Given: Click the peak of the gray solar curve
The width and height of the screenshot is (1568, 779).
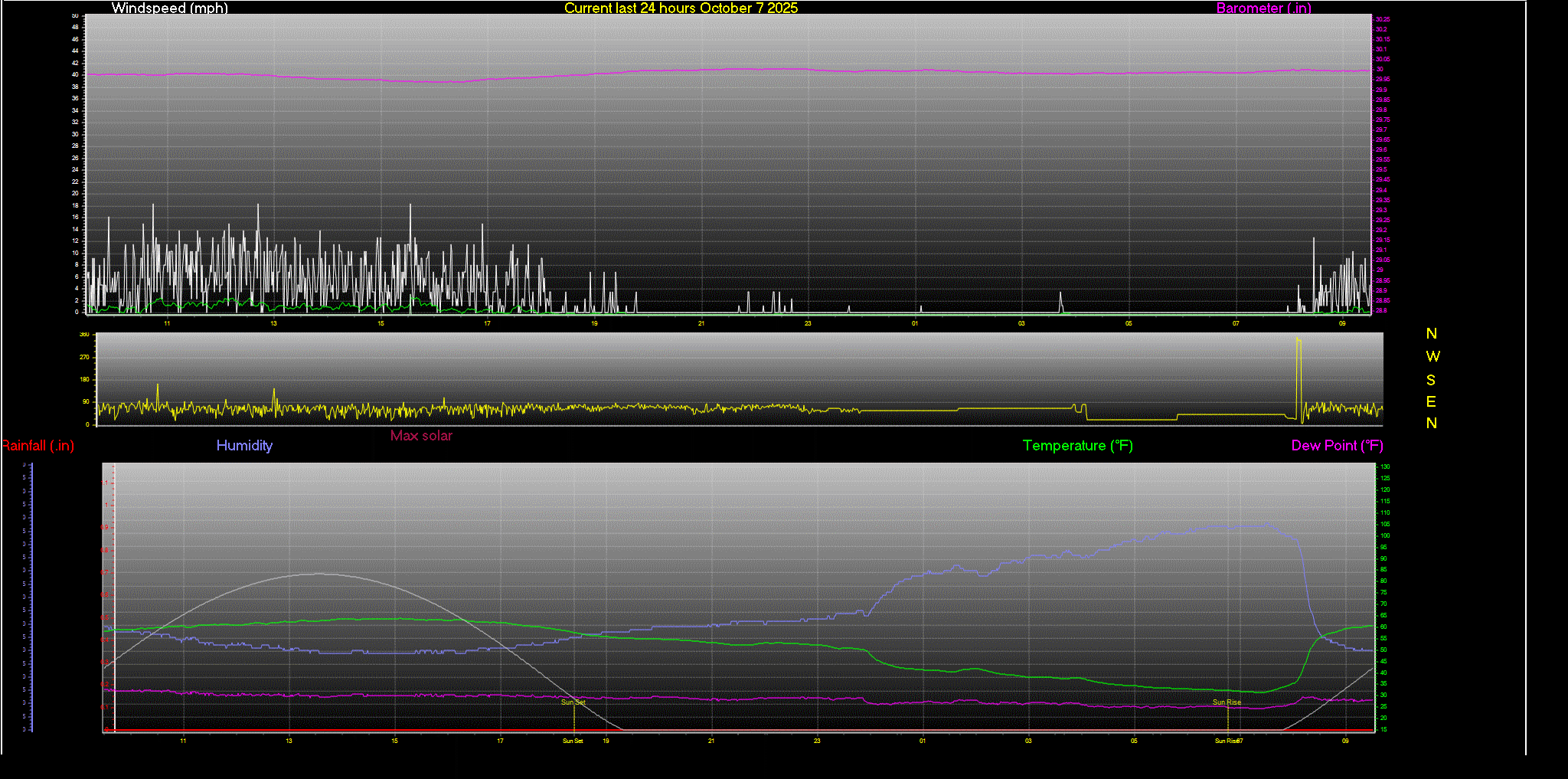Looking at the screenshot, I should 318,574.
